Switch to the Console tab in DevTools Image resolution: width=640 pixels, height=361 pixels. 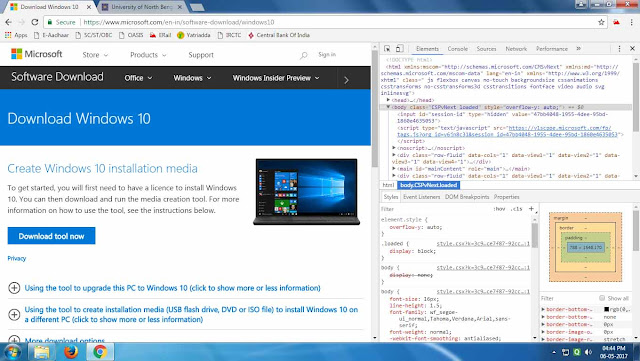click(458, 49)
